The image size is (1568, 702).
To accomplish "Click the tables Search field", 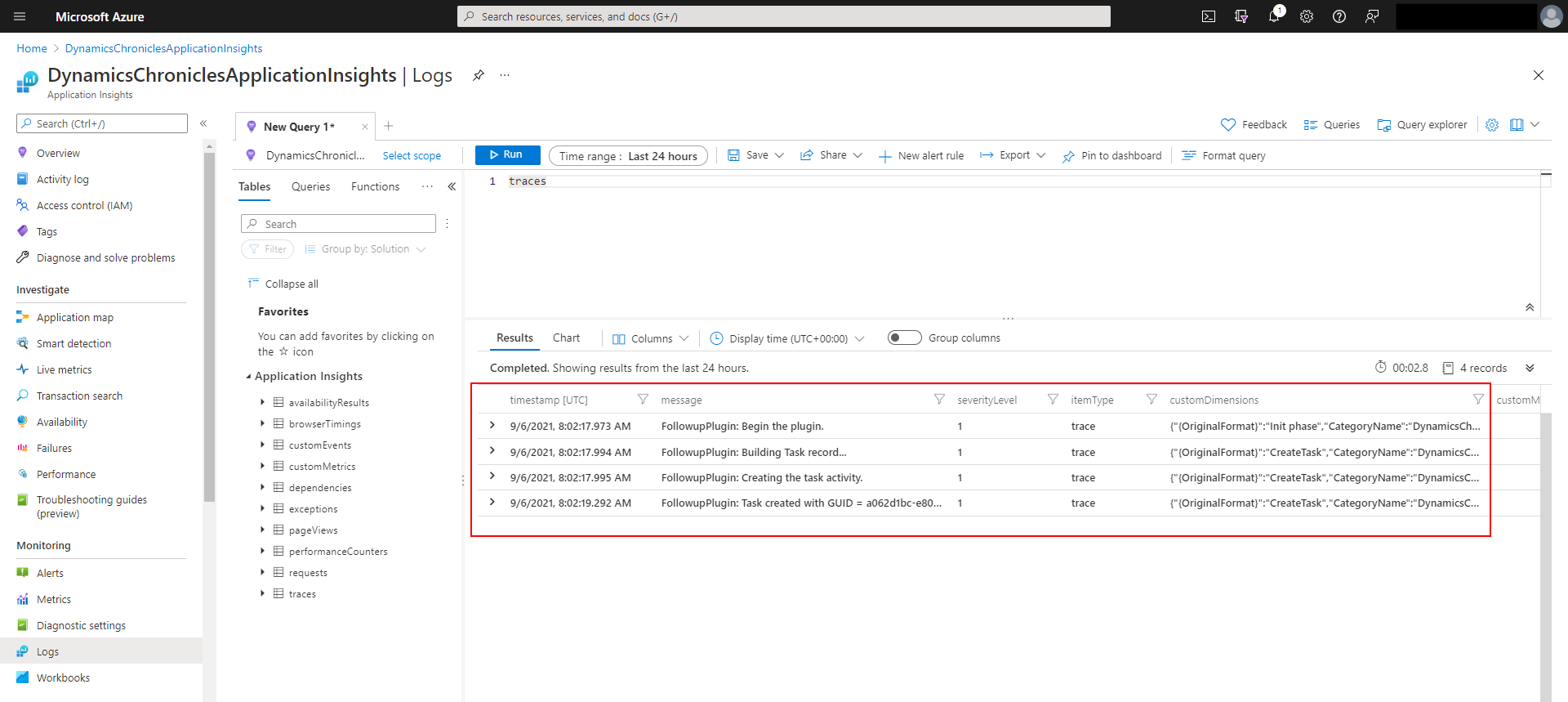I will click(x=338, y=224).
